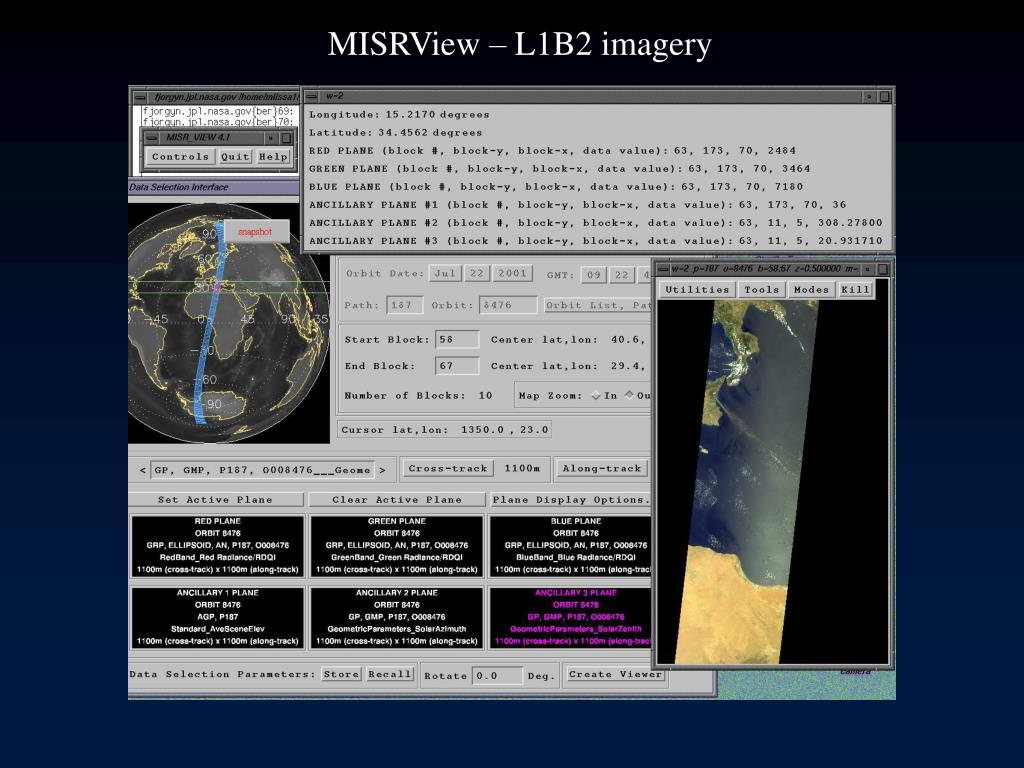Screen dimensions: 1024x768
Task: Select the BLUE PLANE panel
Action: 571,546
